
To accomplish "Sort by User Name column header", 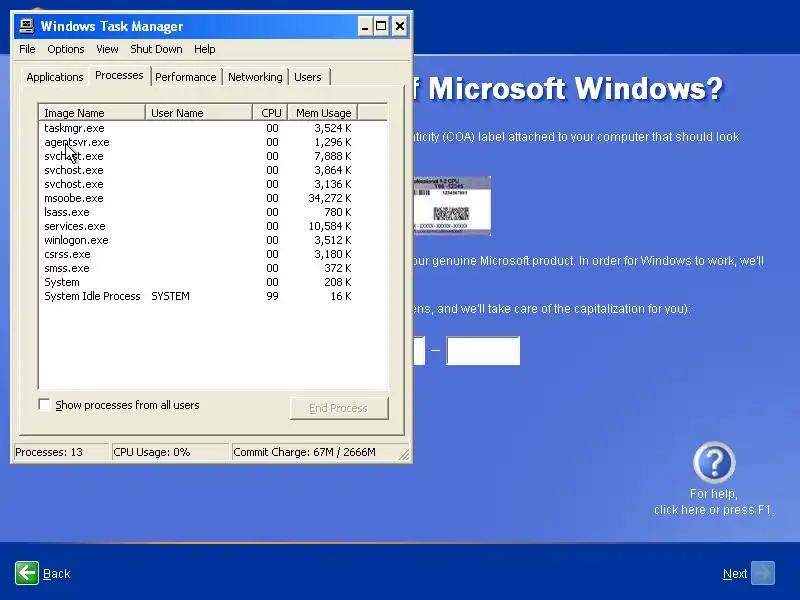I will coord(199,113).
